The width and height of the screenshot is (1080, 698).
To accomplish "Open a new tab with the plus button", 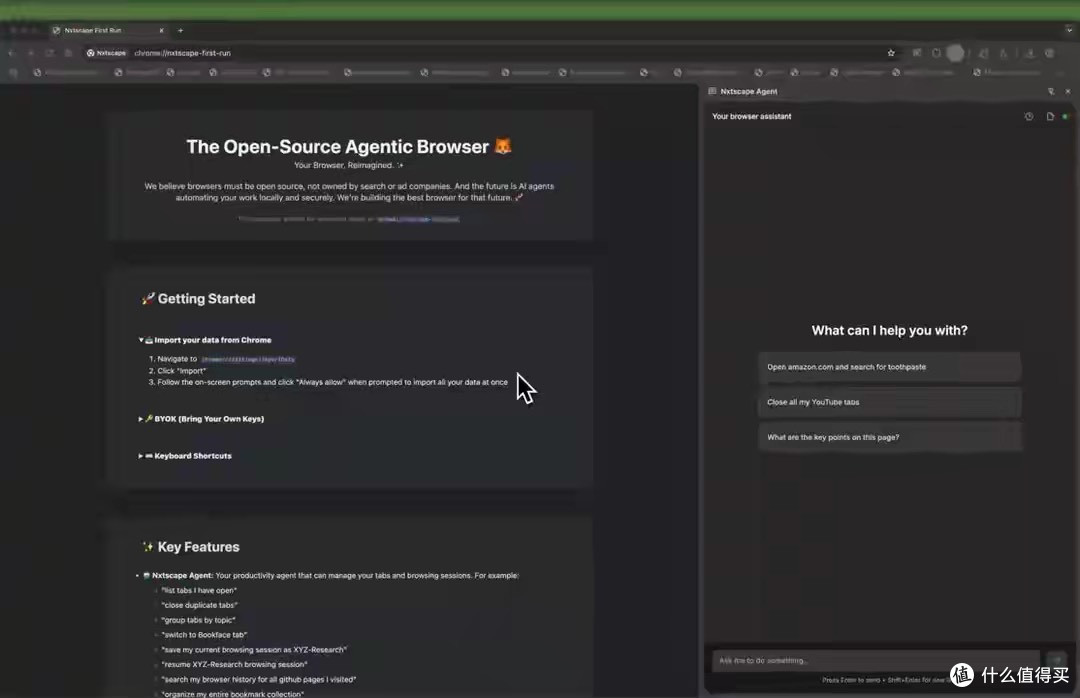I will point(180,30).
